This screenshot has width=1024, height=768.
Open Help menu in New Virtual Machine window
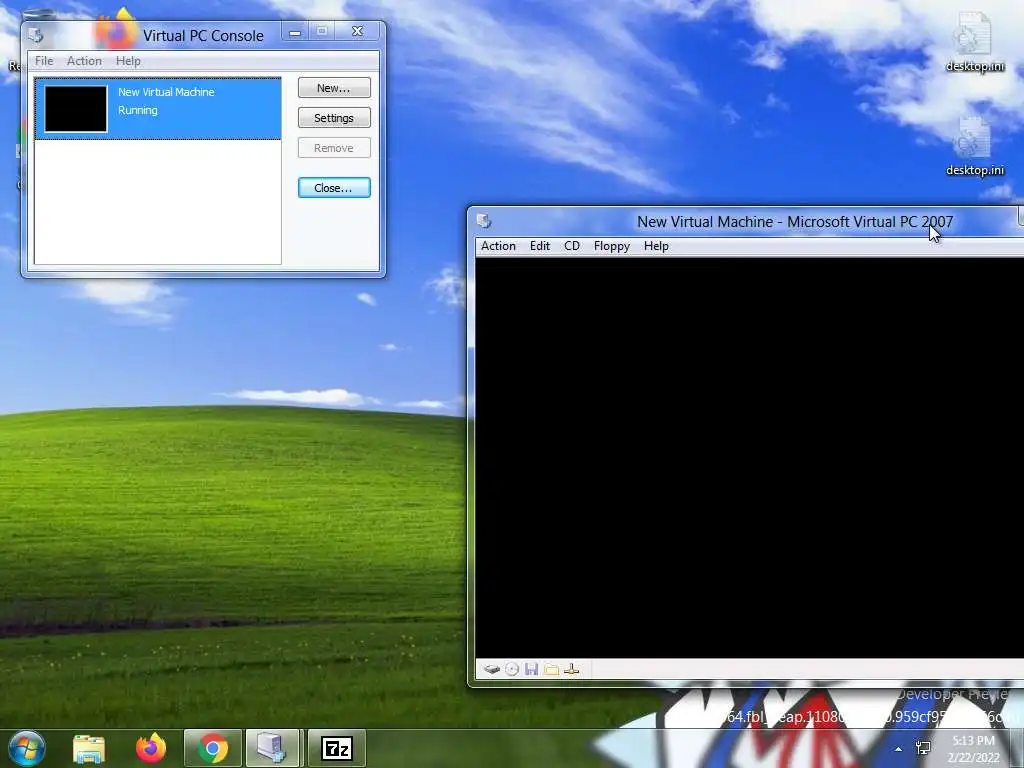[x=656, y=246]
